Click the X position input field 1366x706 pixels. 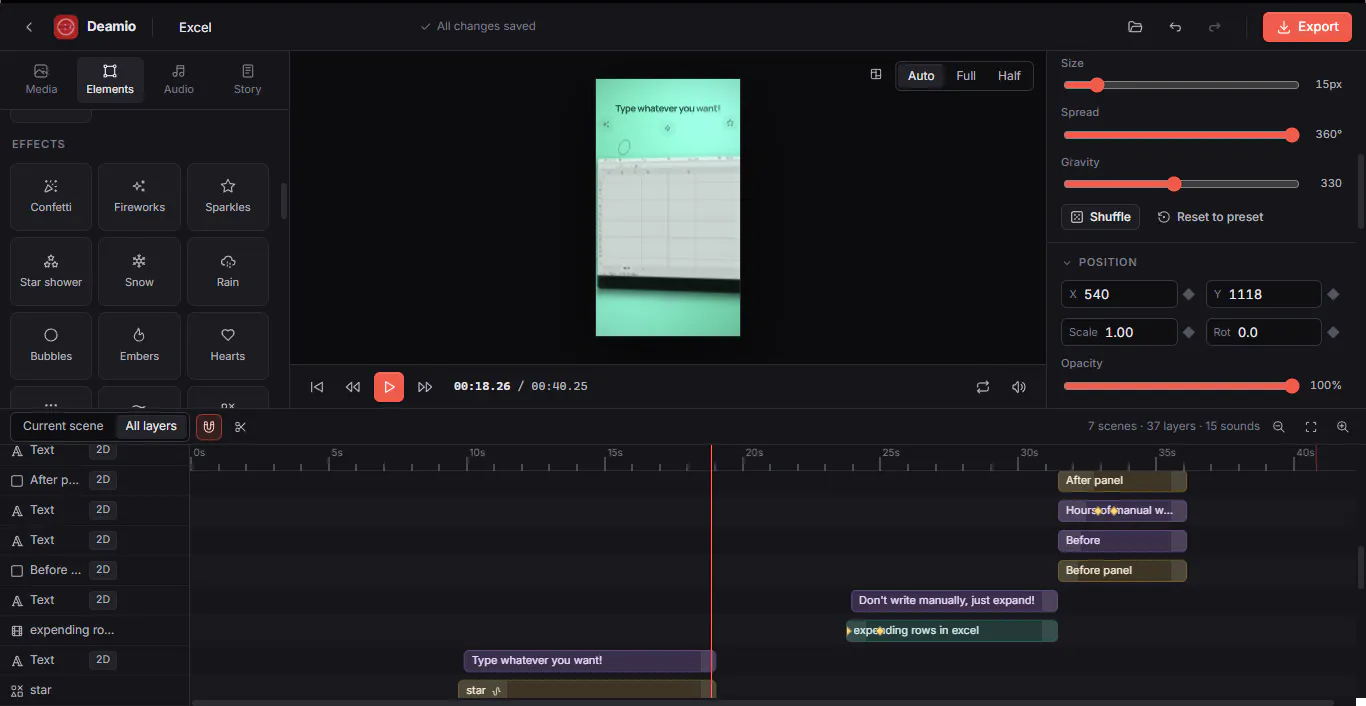pyautogui.click(x=1119, y=294)
